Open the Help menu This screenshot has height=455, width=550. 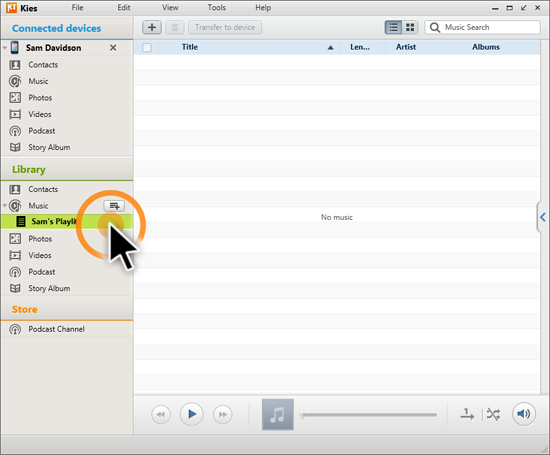click(x=263, y=7)
